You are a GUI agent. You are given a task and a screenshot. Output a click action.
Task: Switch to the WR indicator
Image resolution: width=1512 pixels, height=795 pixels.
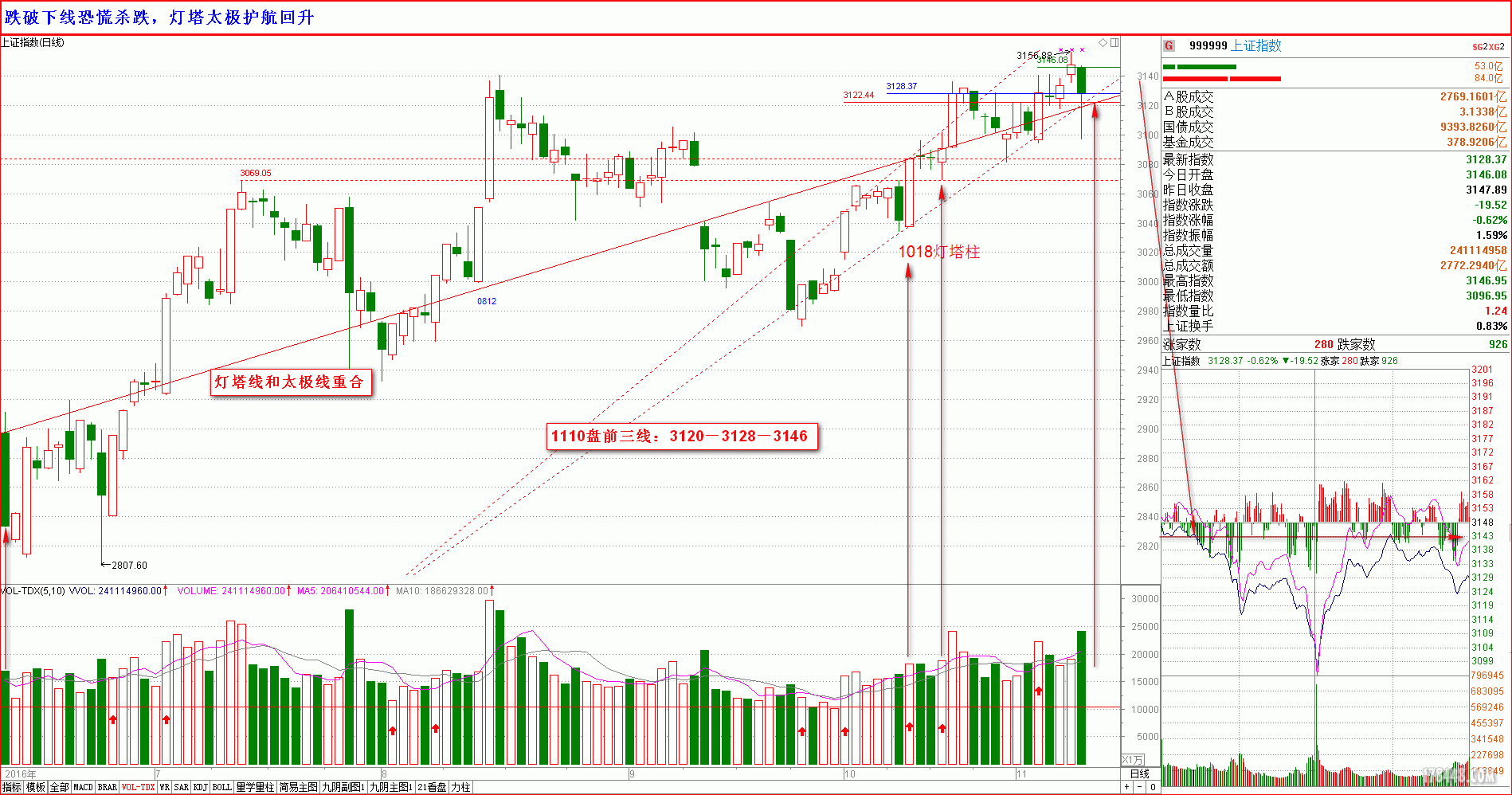pyautogui.click(x=164, y=787)
